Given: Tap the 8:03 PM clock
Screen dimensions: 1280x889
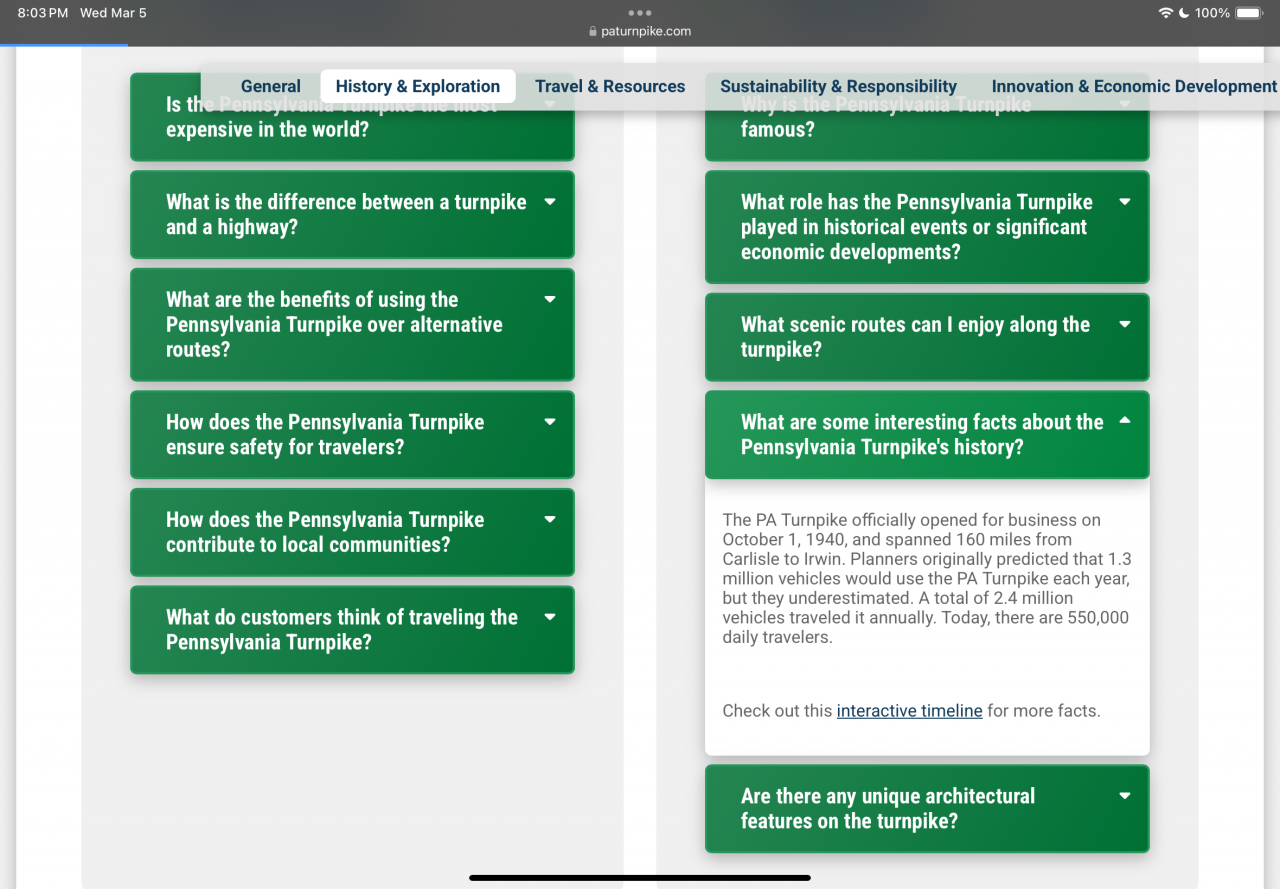Looking at the screenshot, I should [x=42, y=13].
